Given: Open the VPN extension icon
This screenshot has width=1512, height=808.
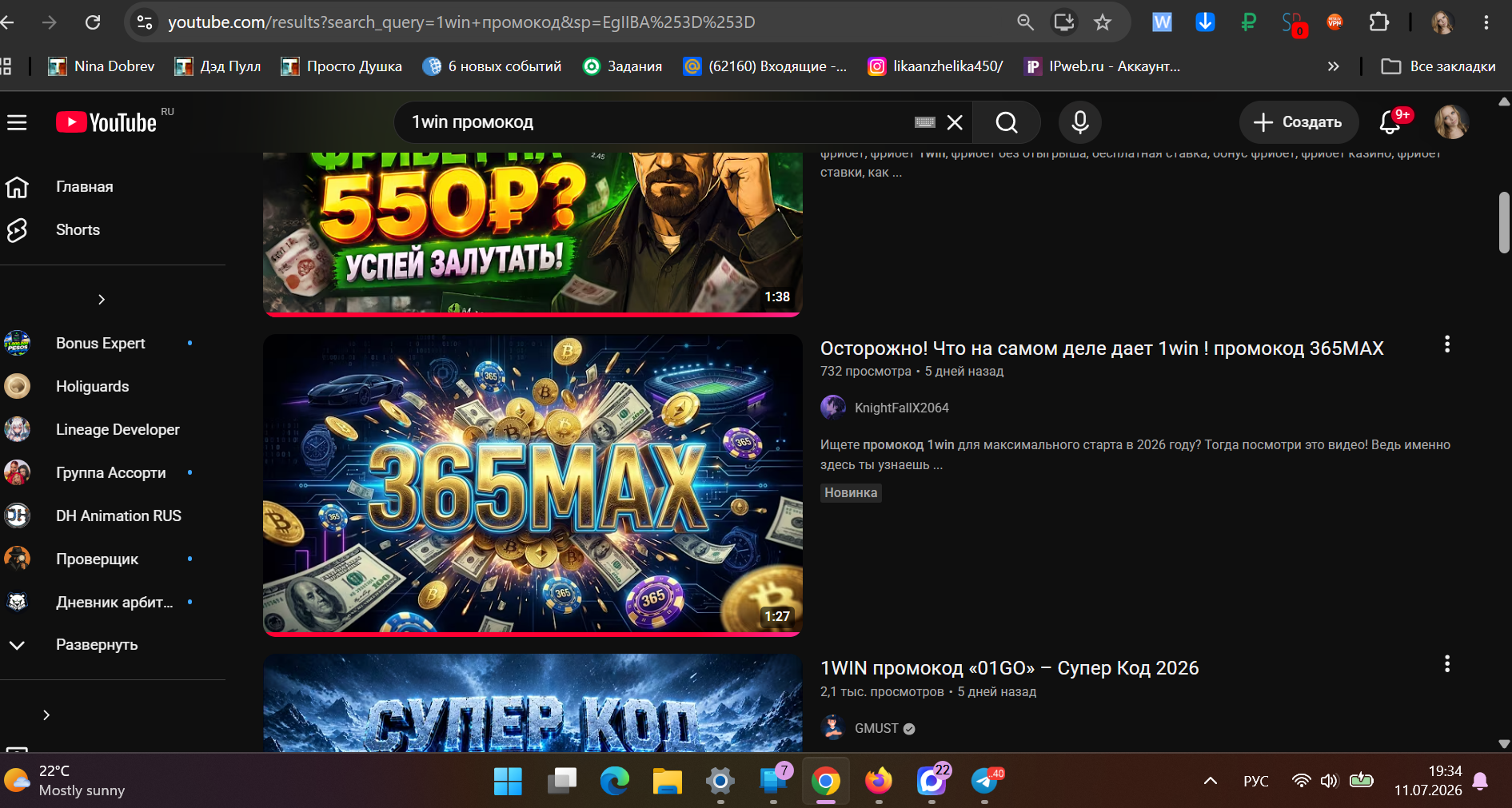Looking at the screenshot, I should 1334,22.
